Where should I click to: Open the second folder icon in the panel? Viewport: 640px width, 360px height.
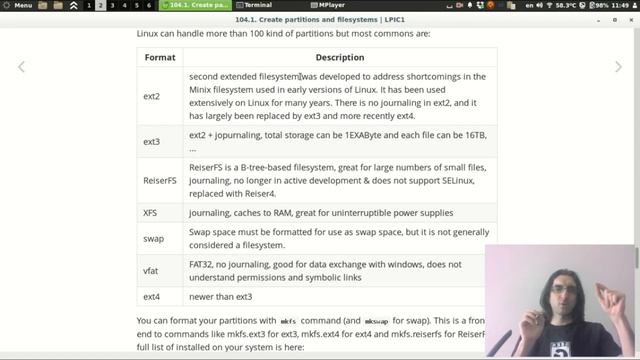pyautogui.click(x=58, y=5)
